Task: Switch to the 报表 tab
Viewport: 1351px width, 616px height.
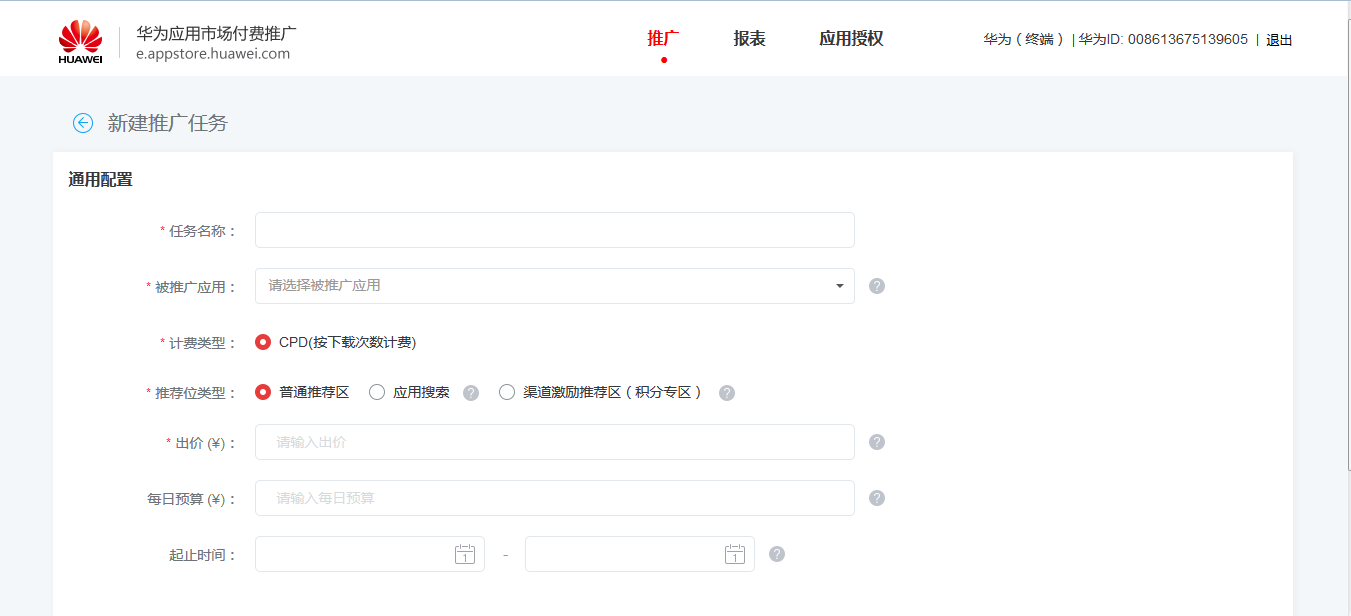Action: click(749, 38)
